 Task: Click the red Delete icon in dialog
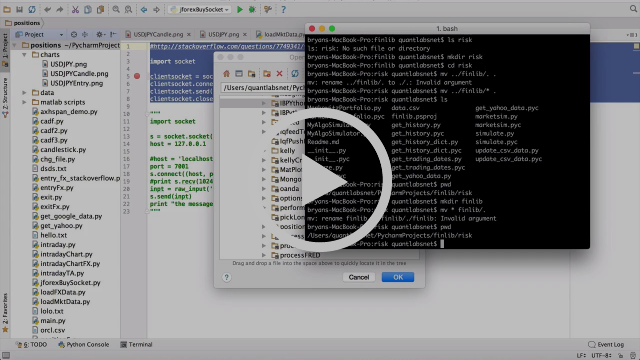[279, 74]
